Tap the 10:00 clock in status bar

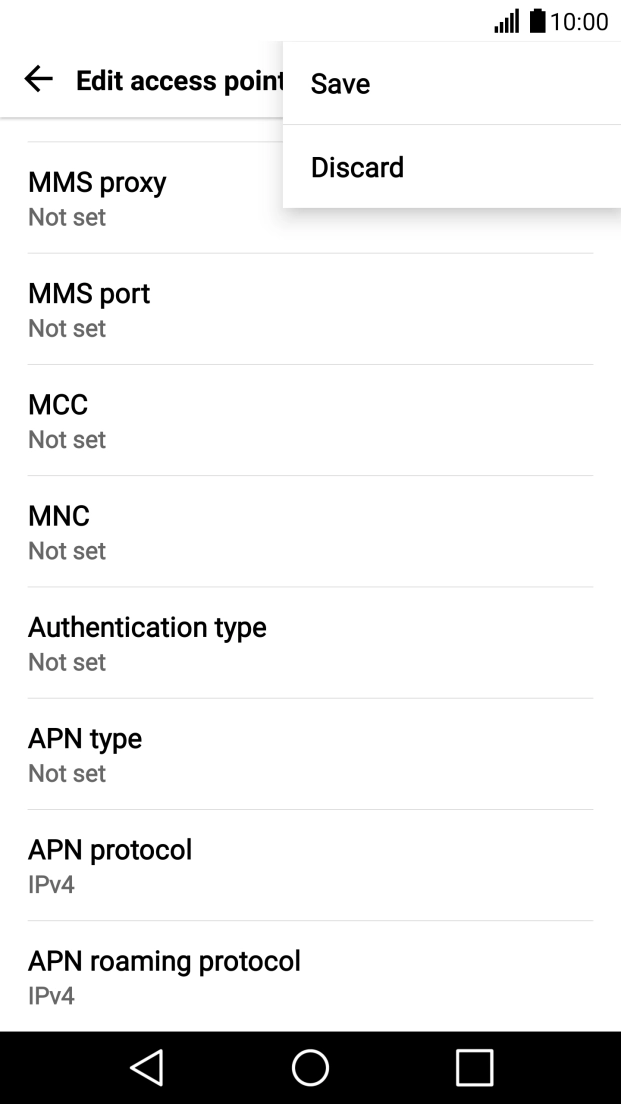click(579, 21)
